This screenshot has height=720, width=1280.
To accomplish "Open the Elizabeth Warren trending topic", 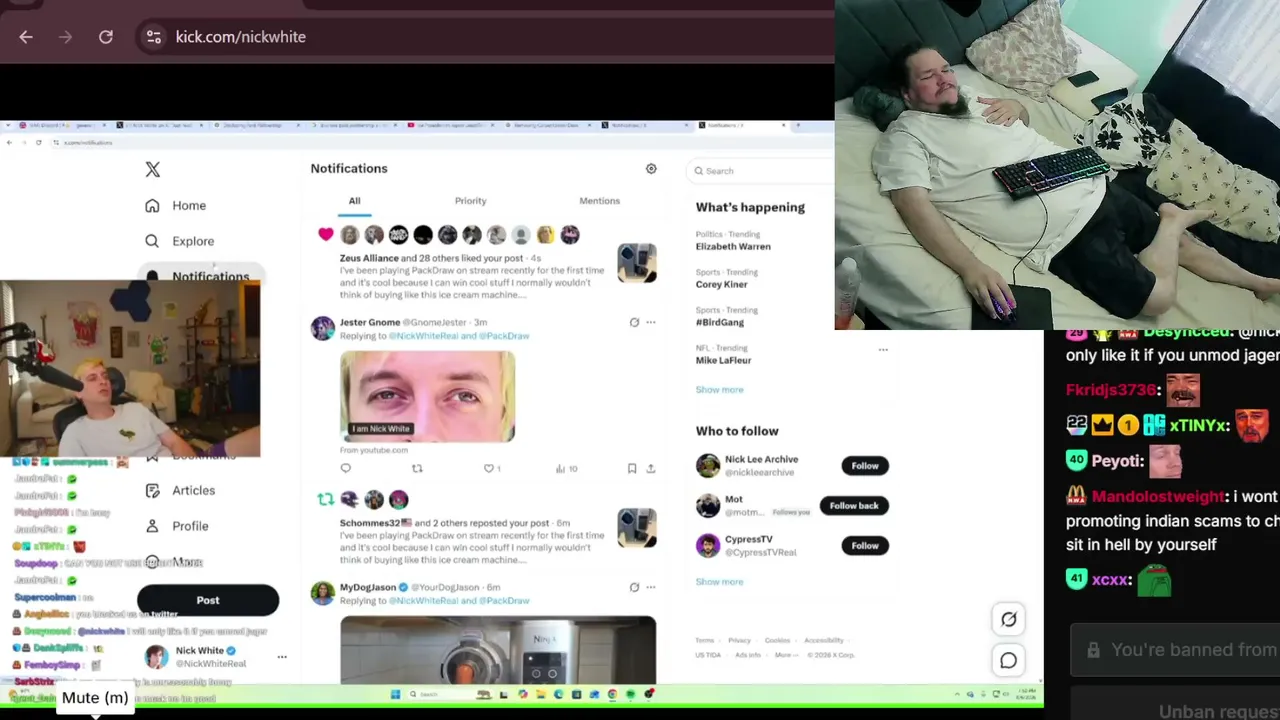I will (x=733, y=241).
